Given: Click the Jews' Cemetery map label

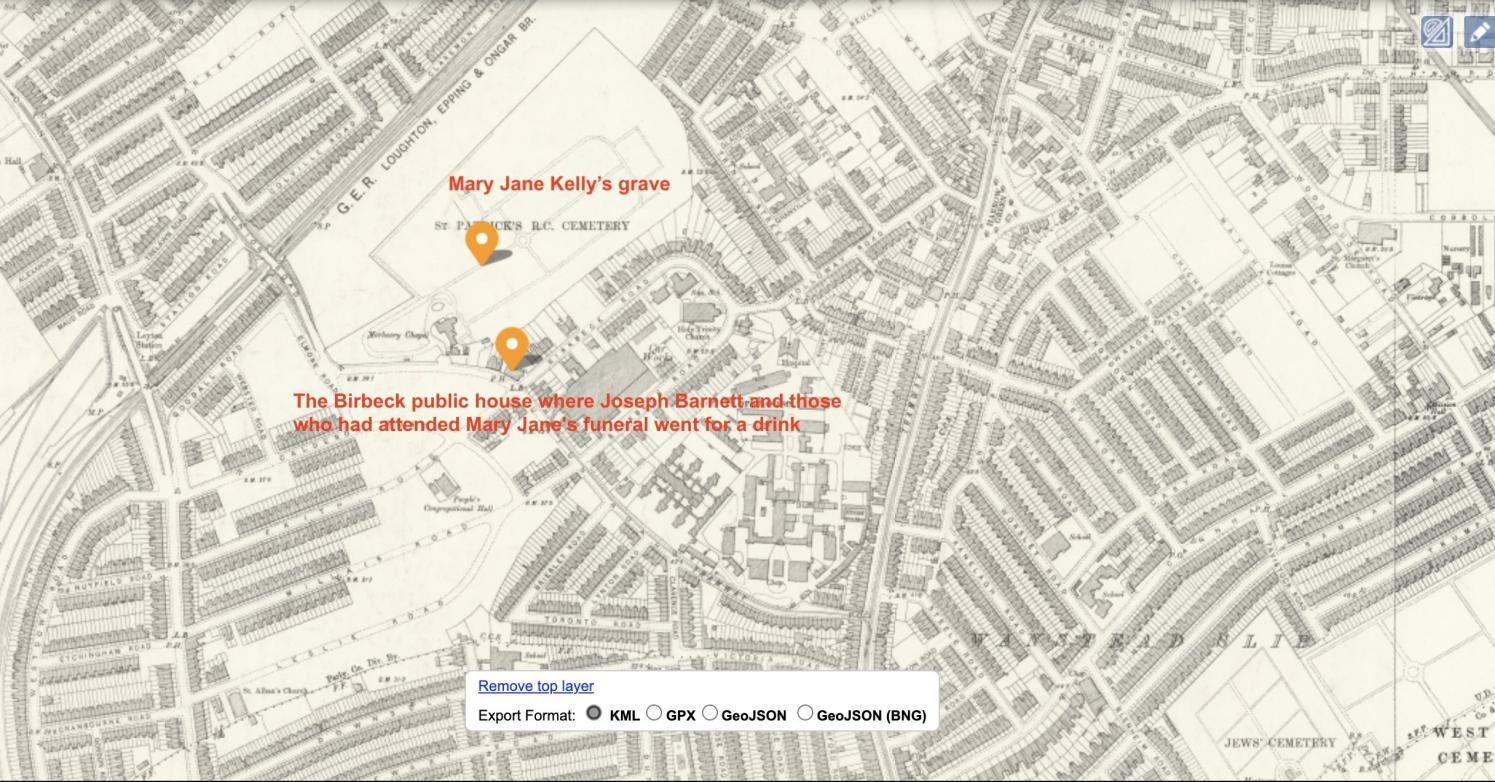Looking at the screenshot, I should pos(1280,743).
